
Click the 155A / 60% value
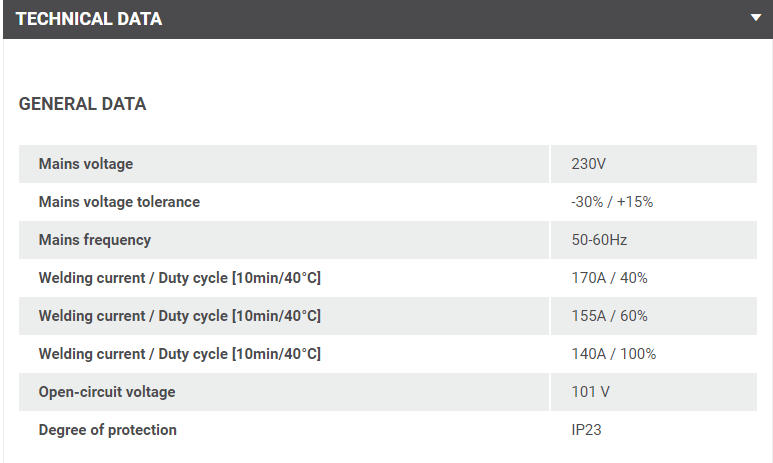[x=609, y=316]
